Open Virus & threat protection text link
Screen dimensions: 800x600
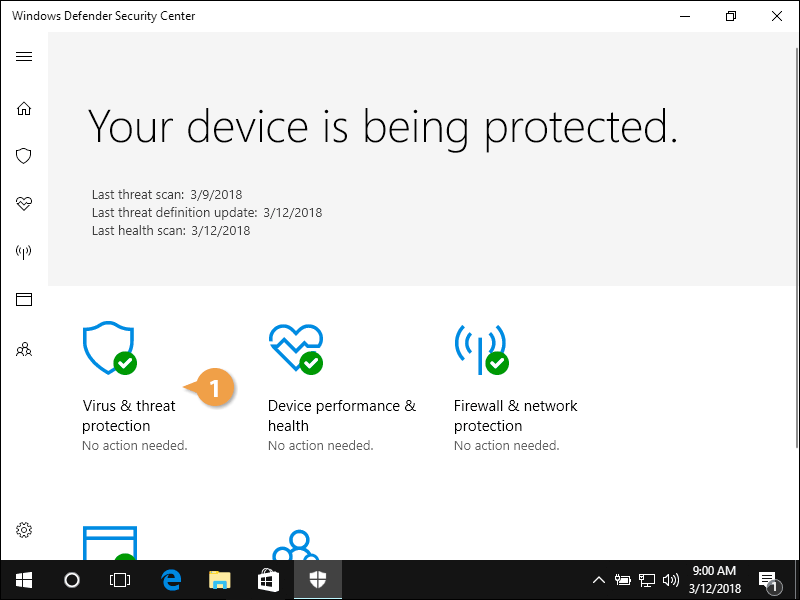[129, 416]
